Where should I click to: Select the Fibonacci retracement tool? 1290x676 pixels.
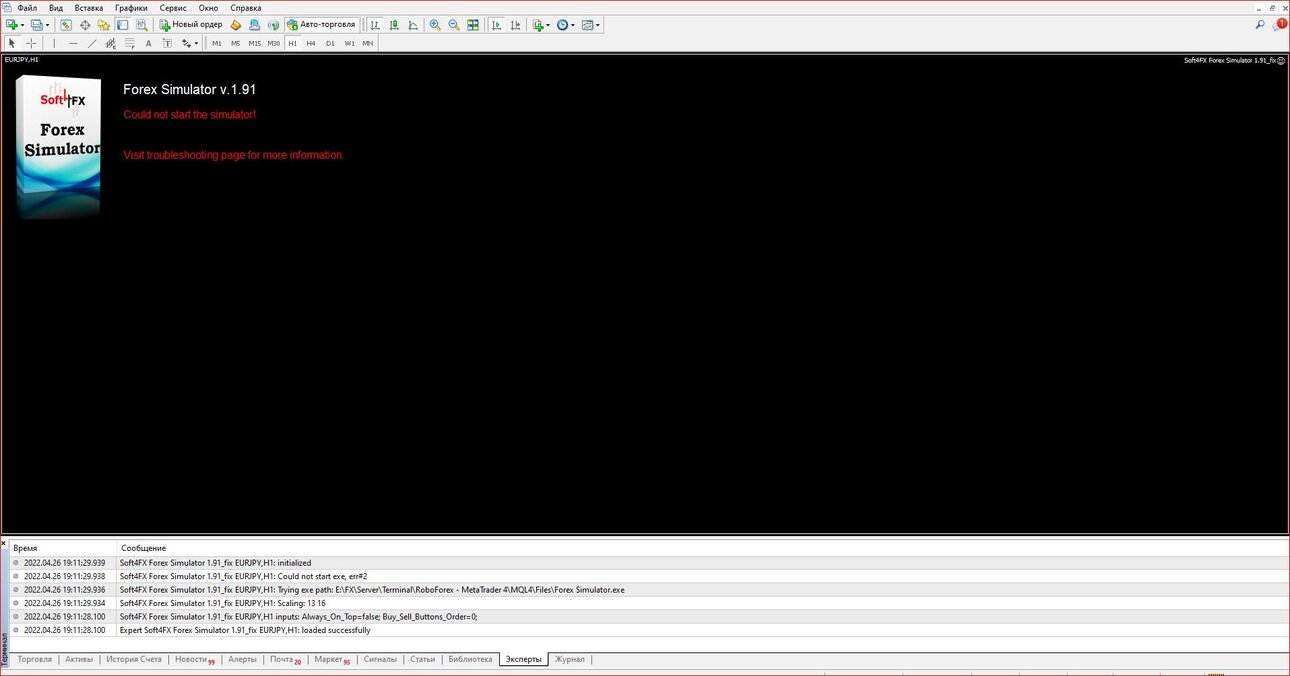pyautogui.click(x=129, y=43)
